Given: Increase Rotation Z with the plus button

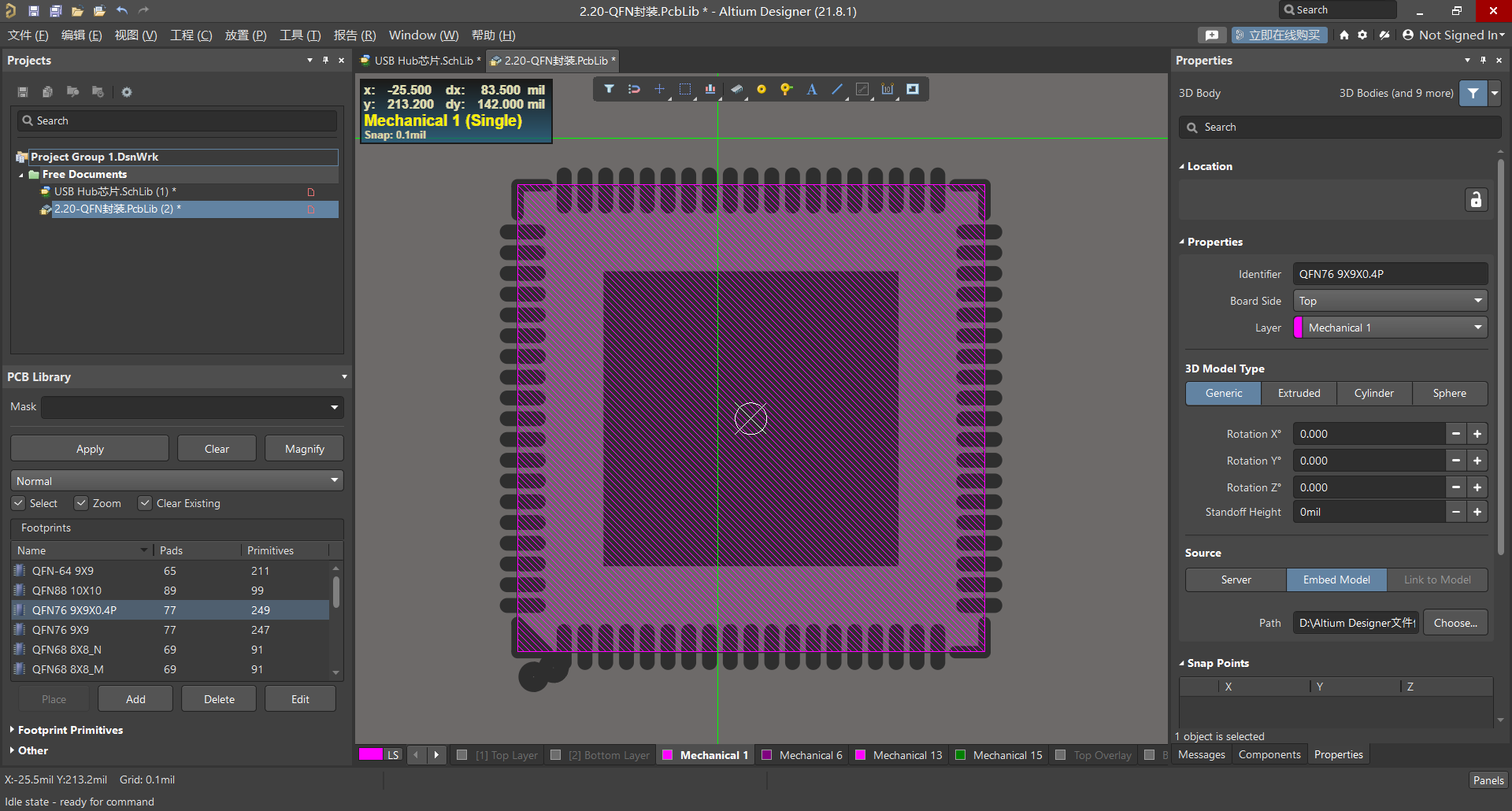Looking at the screenshot, I should click(1477, 487).
